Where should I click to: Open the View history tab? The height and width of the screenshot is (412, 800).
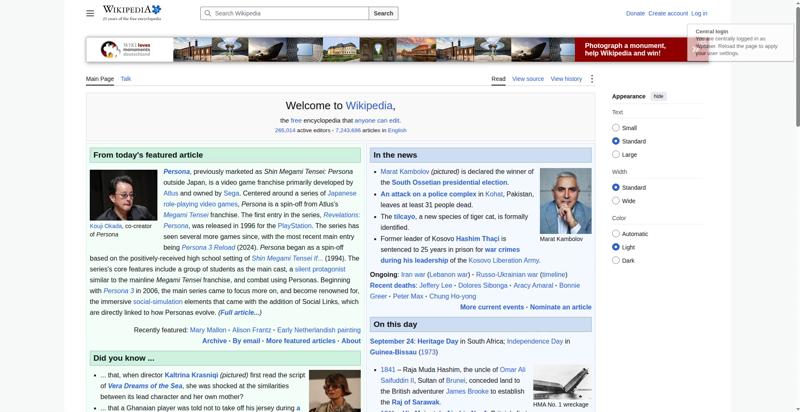point(566,79)
